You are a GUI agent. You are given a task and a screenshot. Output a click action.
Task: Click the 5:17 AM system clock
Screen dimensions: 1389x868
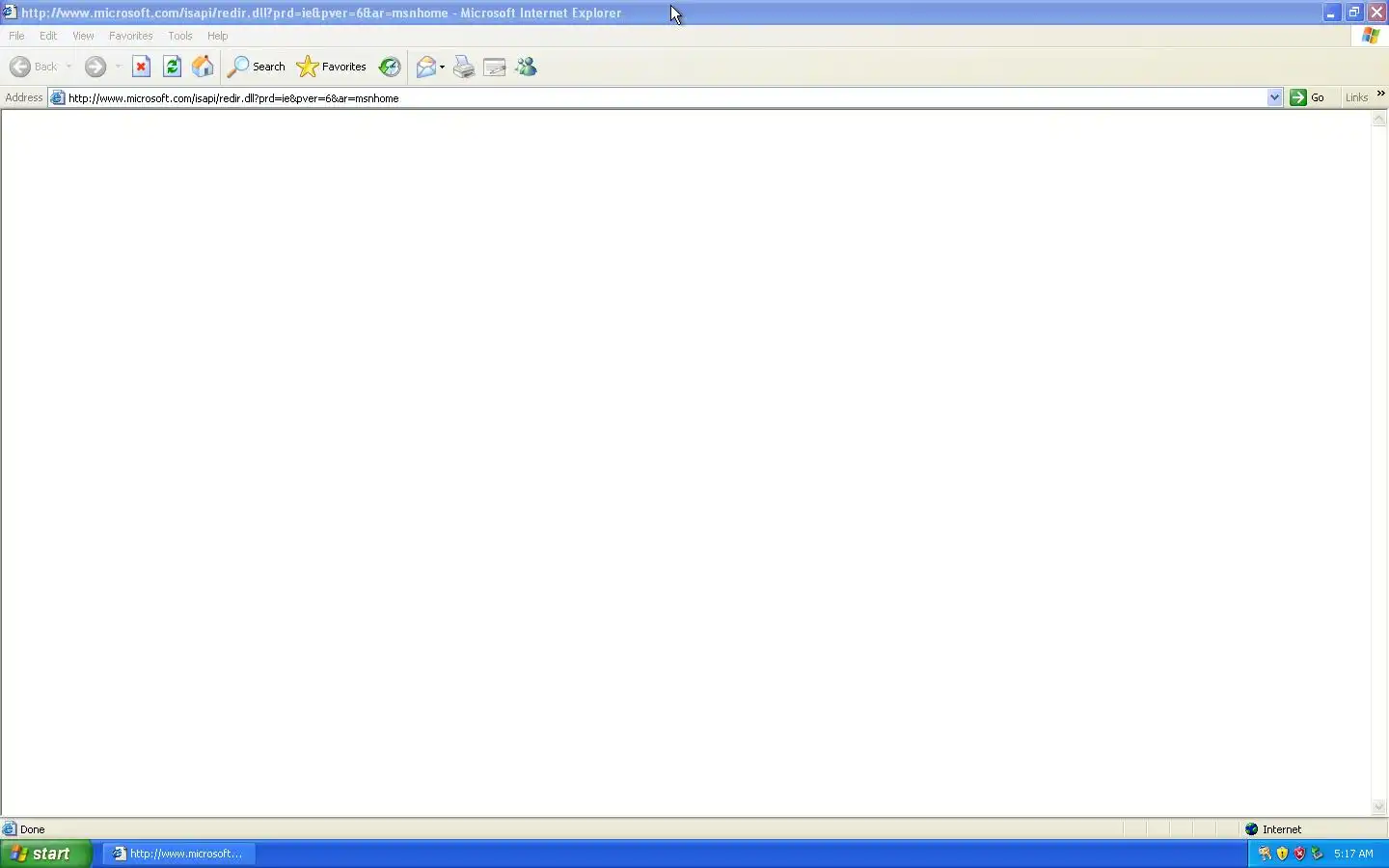pyautogui.click(x=1353, y=854)
